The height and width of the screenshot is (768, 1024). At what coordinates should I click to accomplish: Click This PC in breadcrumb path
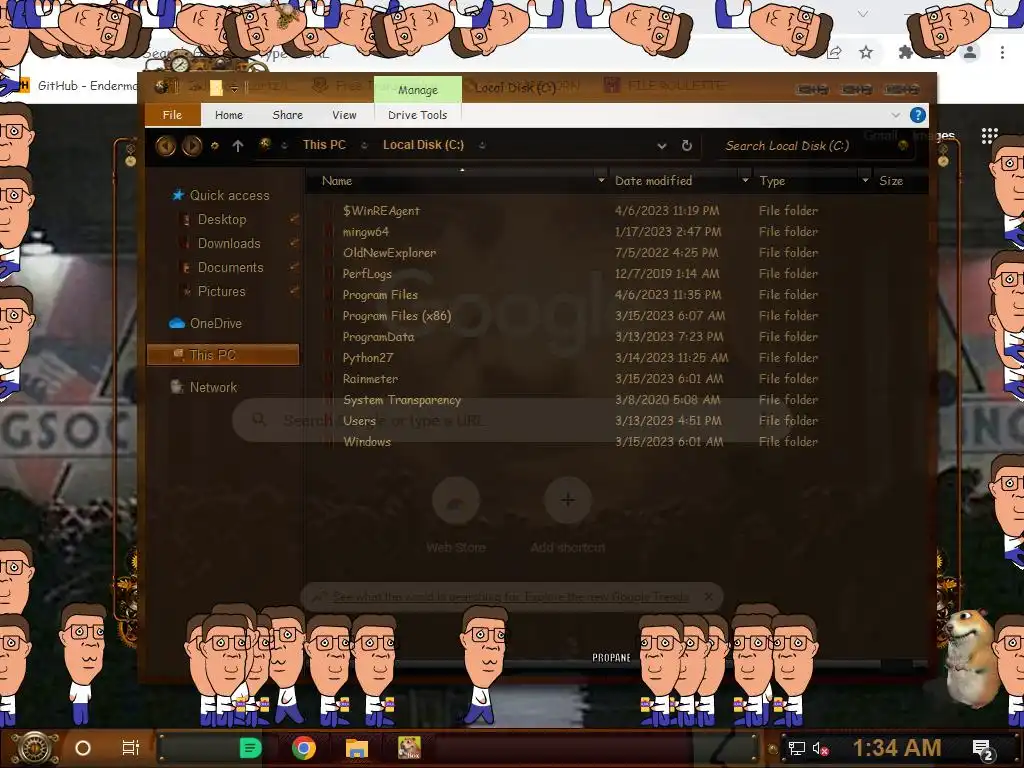tap(324, 145)
